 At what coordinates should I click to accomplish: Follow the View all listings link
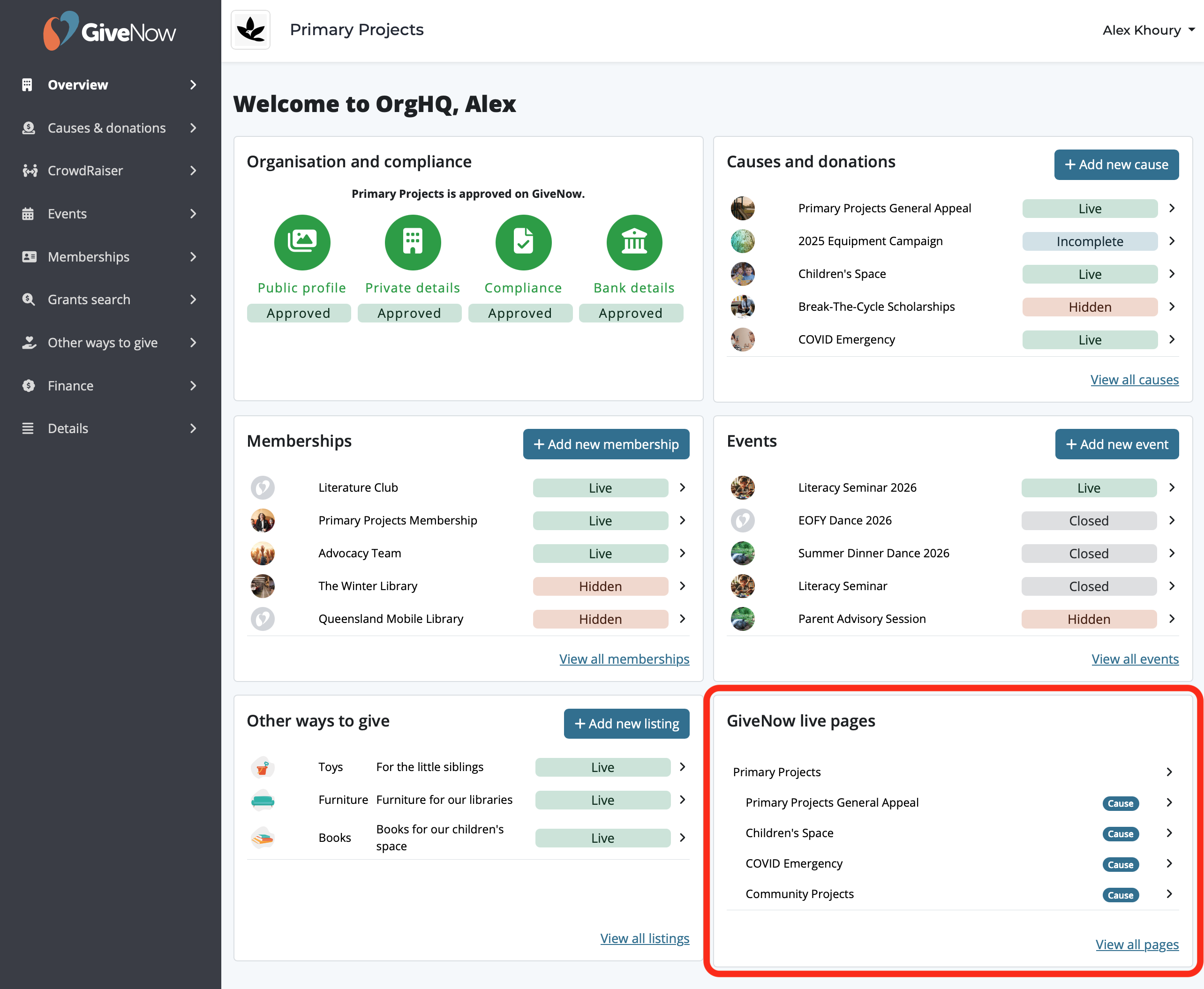click(x=645, y=938)
